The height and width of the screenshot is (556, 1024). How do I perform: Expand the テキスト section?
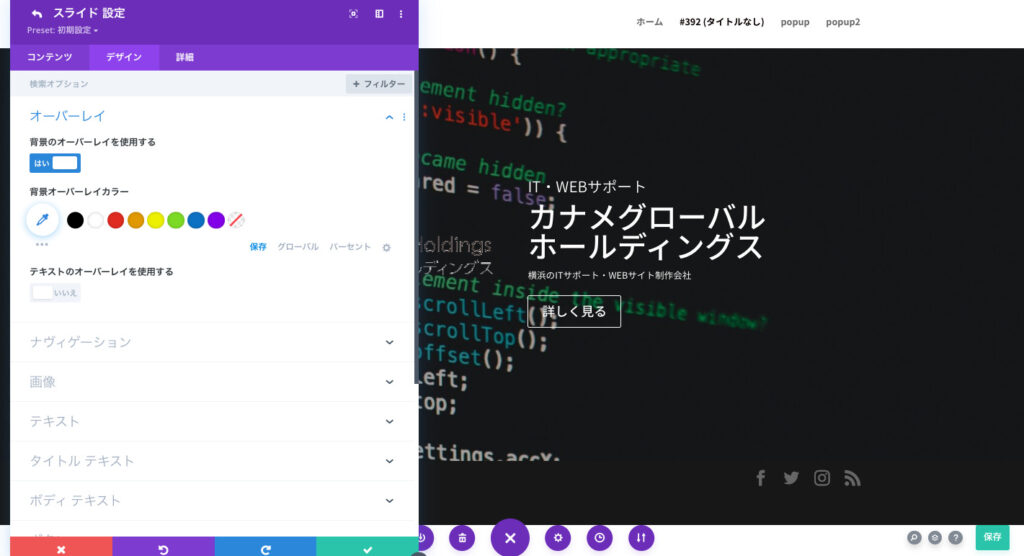click(x=213, y=421)
